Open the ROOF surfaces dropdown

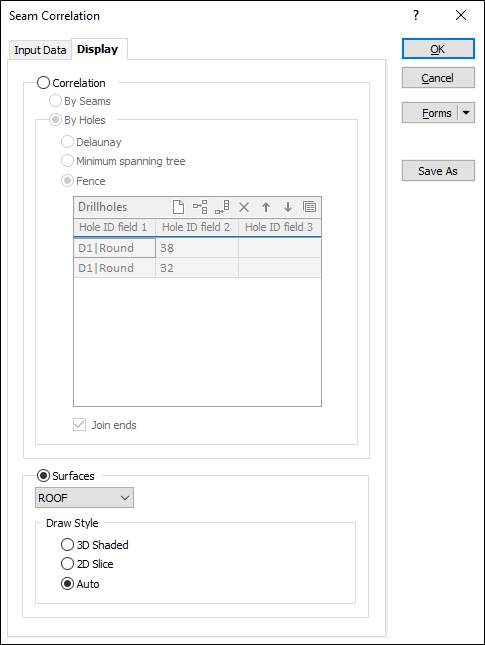point(84,498)
